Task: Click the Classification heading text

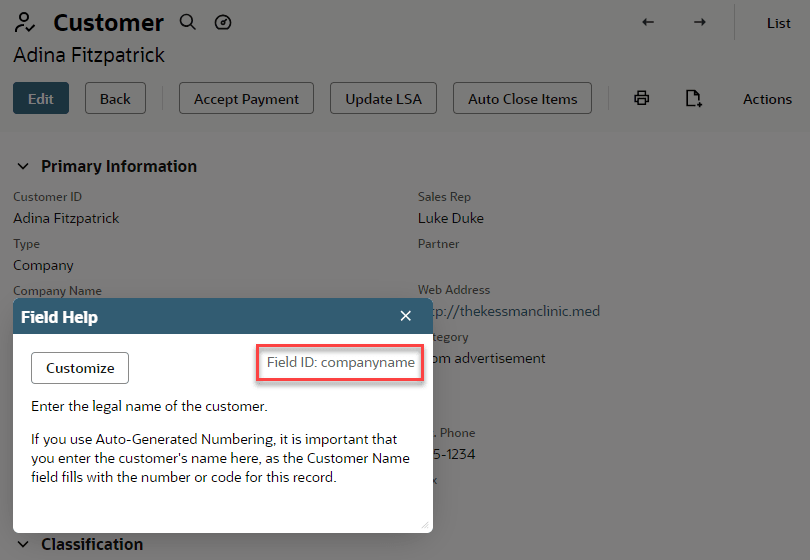Action: [92, 544]
